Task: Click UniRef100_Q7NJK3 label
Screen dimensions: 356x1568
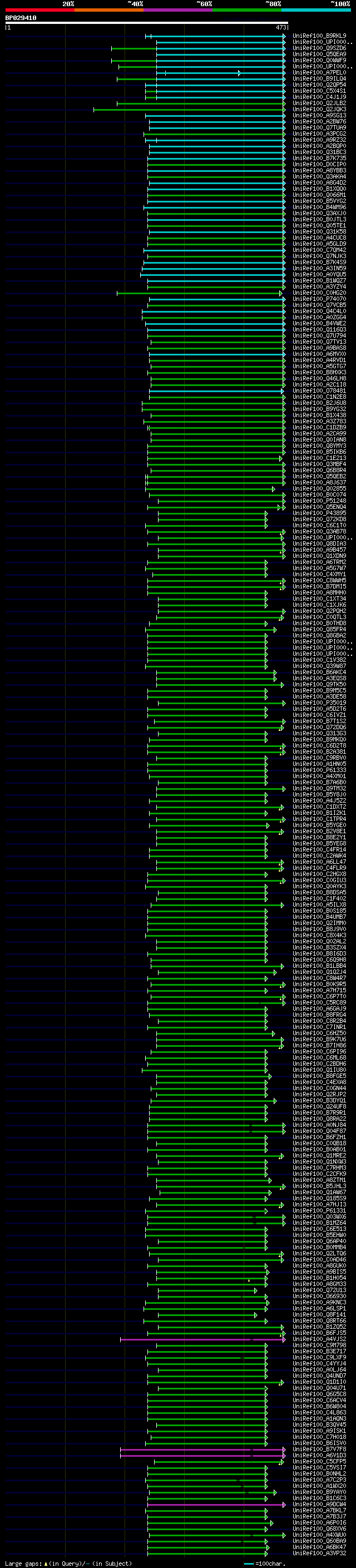Action: 319,256
